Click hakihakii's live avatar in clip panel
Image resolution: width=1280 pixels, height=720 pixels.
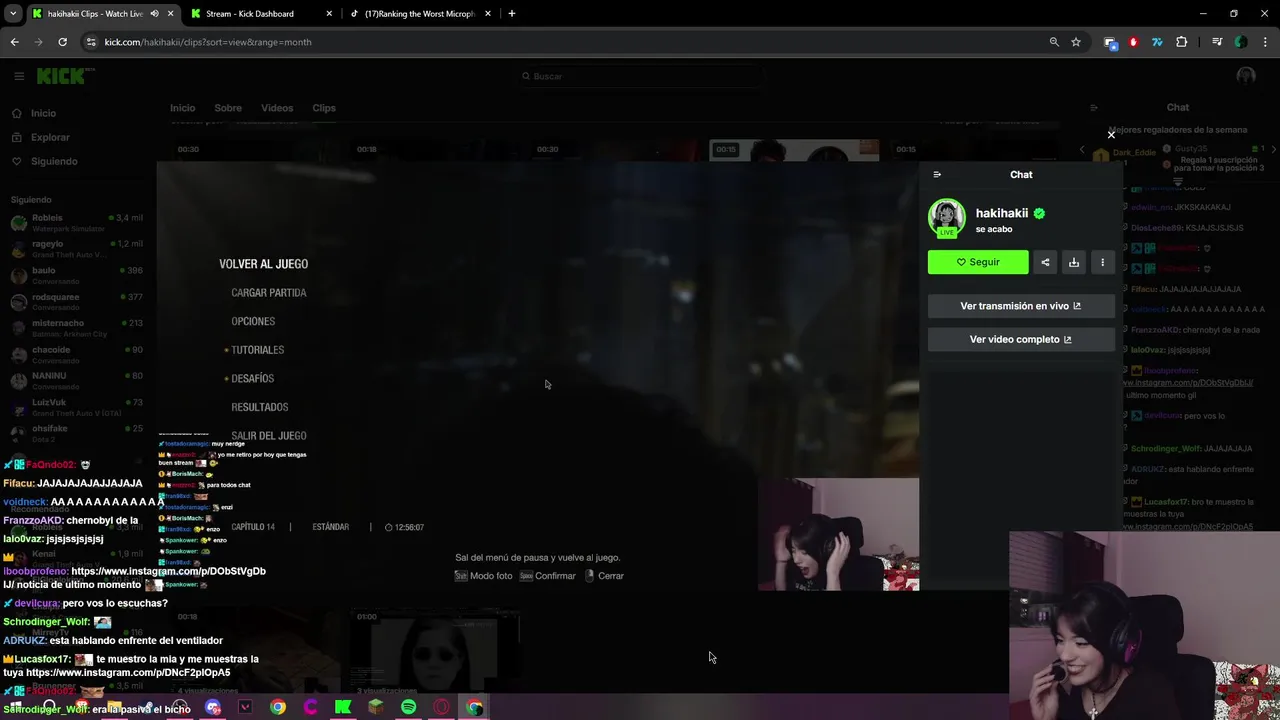coord(946,218)
